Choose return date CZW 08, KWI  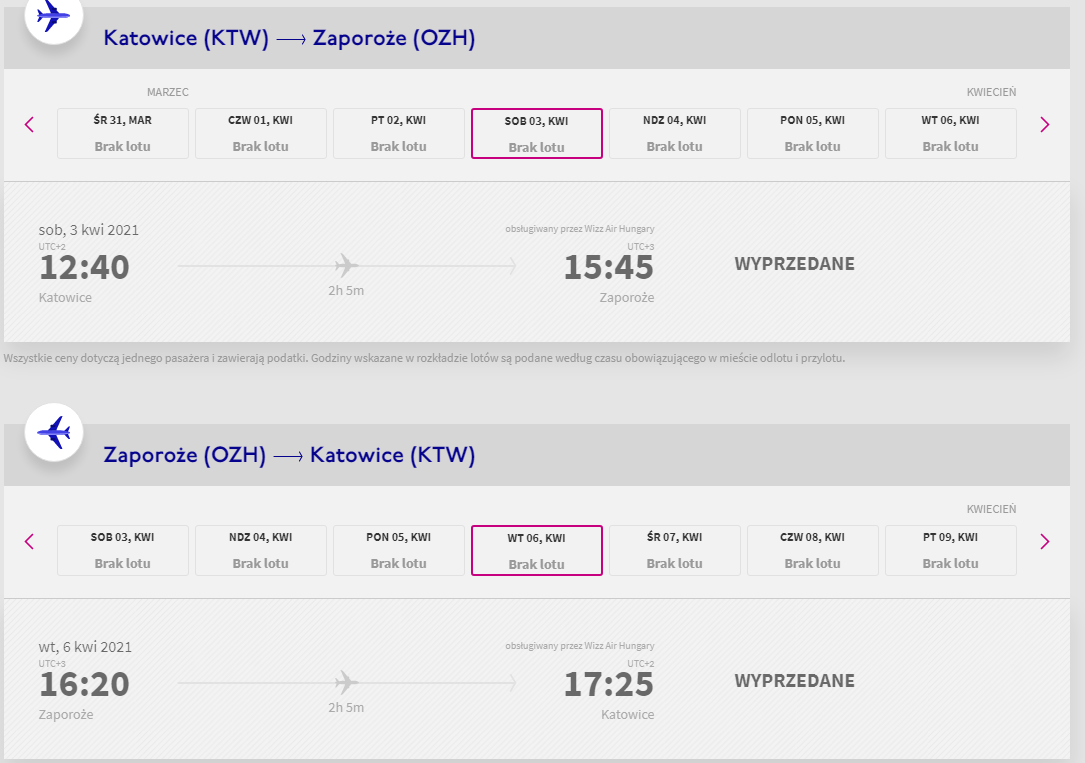click(812, 551)
